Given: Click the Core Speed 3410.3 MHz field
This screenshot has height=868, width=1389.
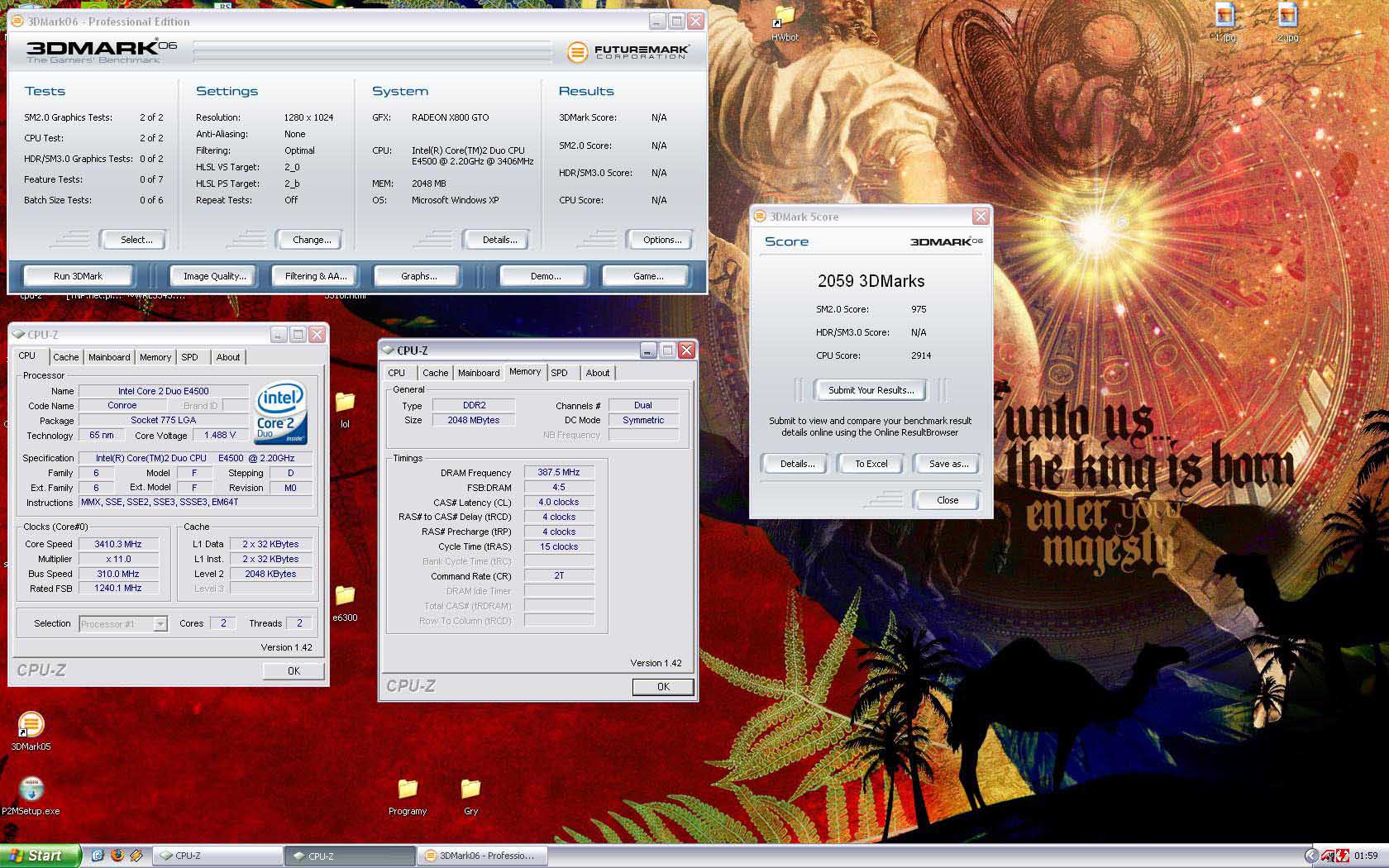Looking at the screenshot, I should (118, 544).
